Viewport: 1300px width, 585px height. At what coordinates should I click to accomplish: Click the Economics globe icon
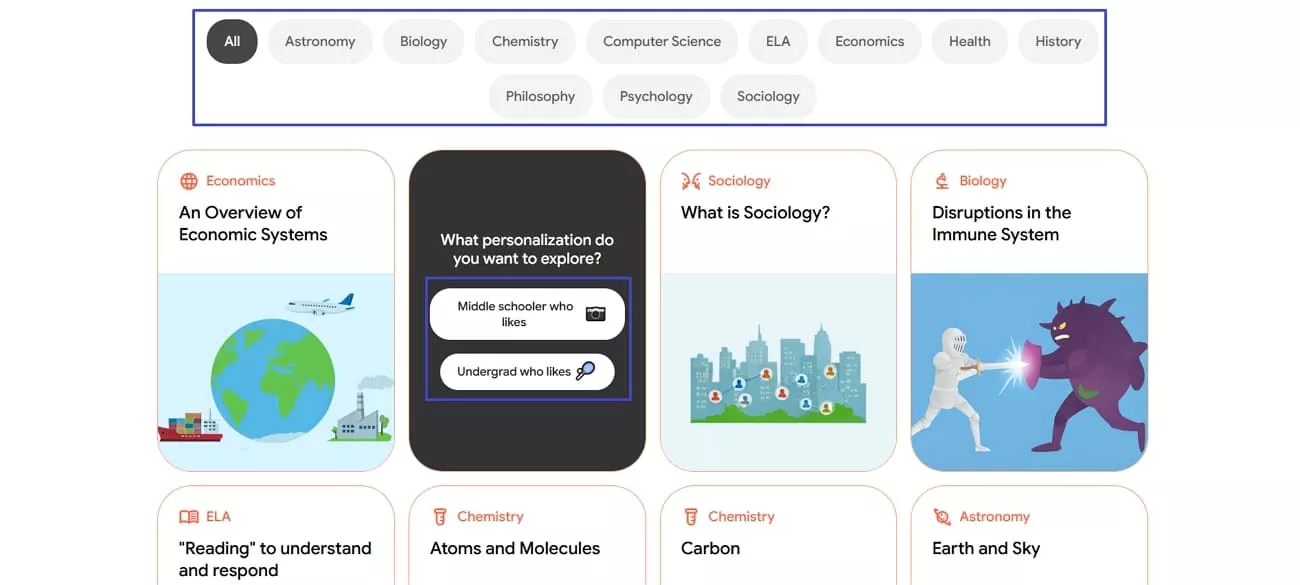coord(188,181)
